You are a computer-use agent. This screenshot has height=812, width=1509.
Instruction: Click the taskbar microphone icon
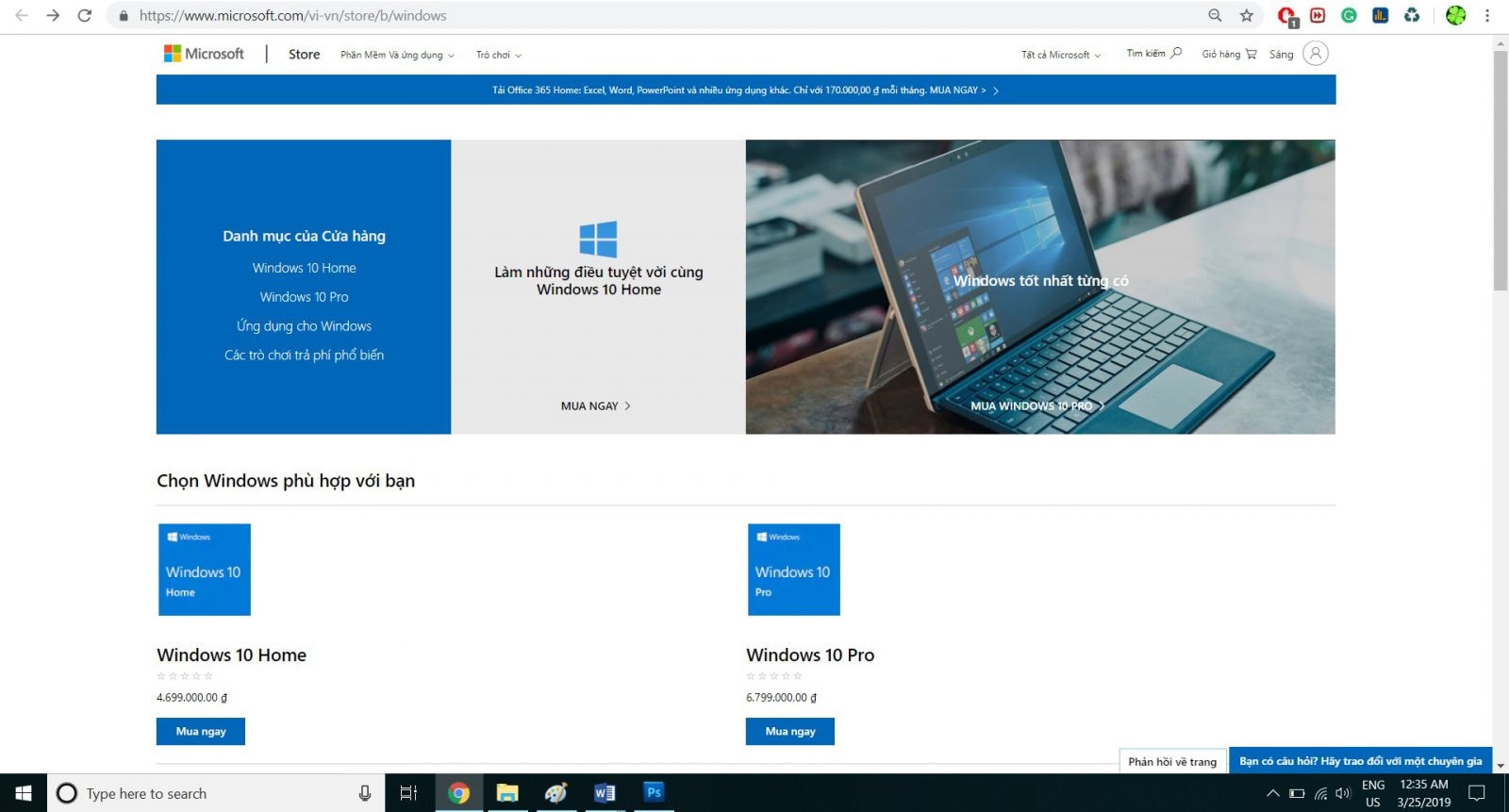pos(365,793)
